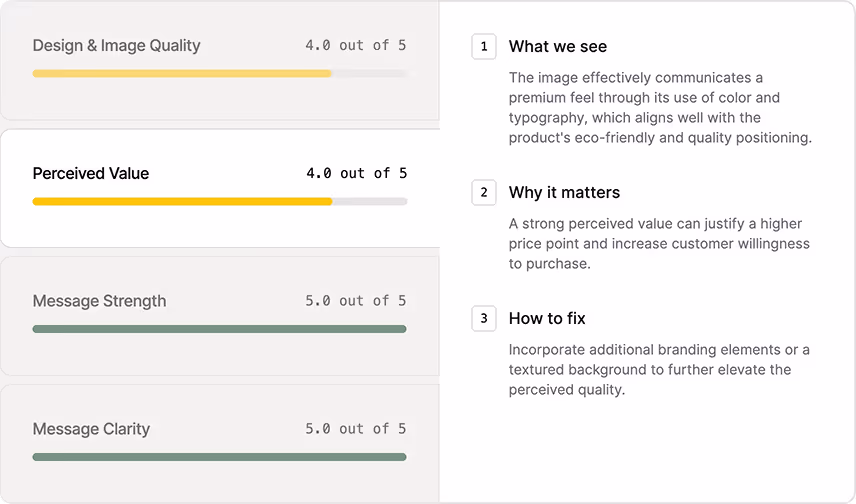Open the Message Strength card
This screenshot has width=856, height=504.
(x=219, y=315)
